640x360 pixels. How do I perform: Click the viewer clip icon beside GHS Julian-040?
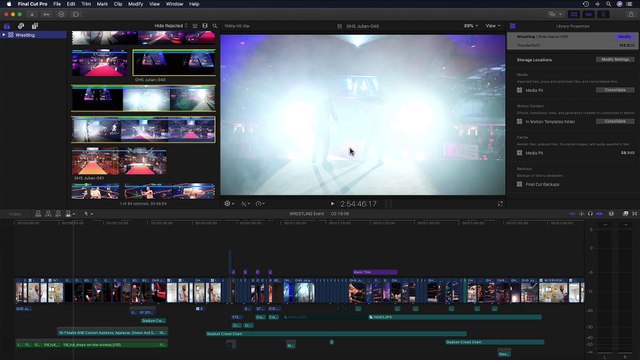(x=340, y=26)
